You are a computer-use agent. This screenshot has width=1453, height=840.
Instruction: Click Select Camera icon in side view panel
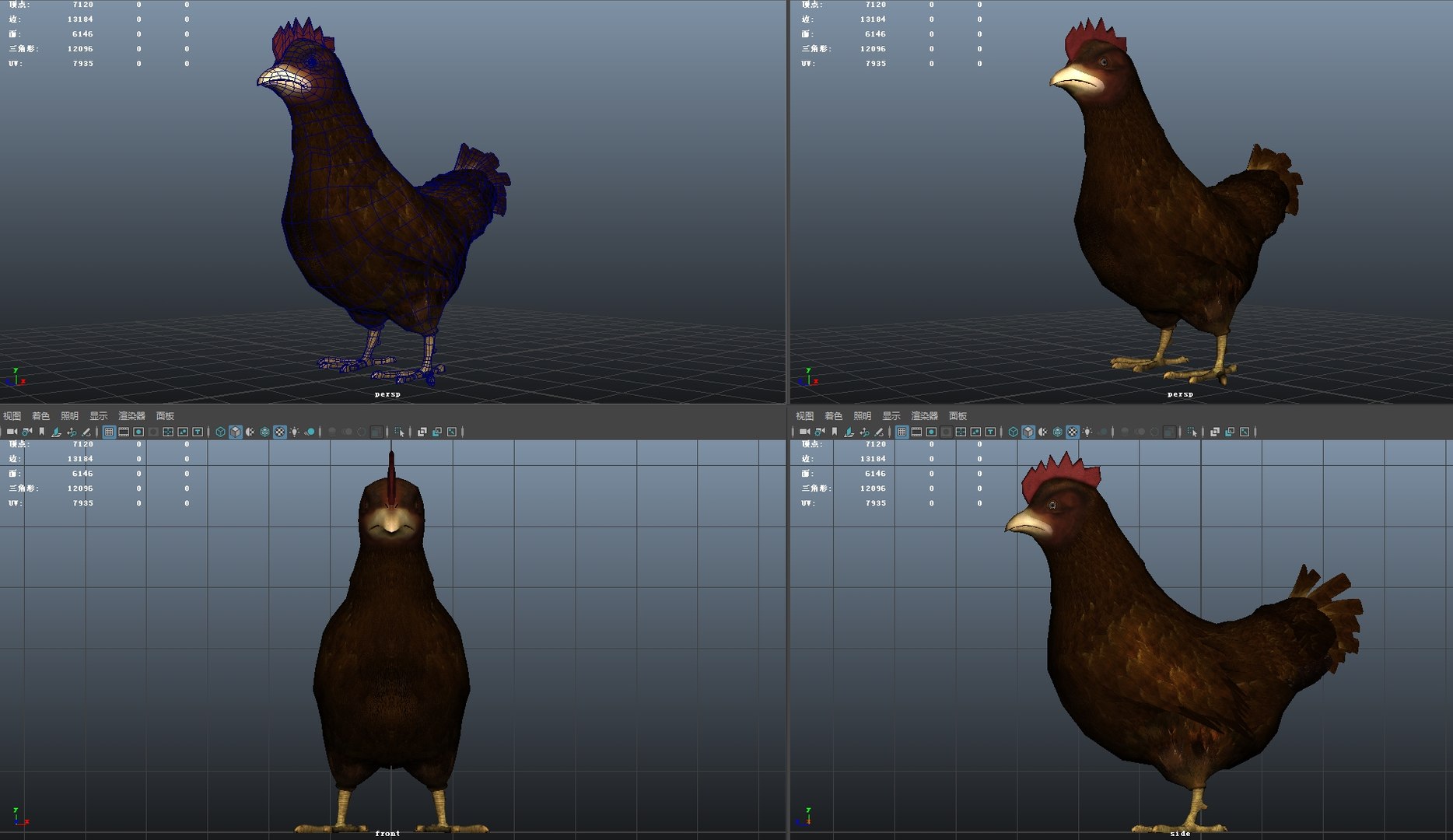[804, 432]
